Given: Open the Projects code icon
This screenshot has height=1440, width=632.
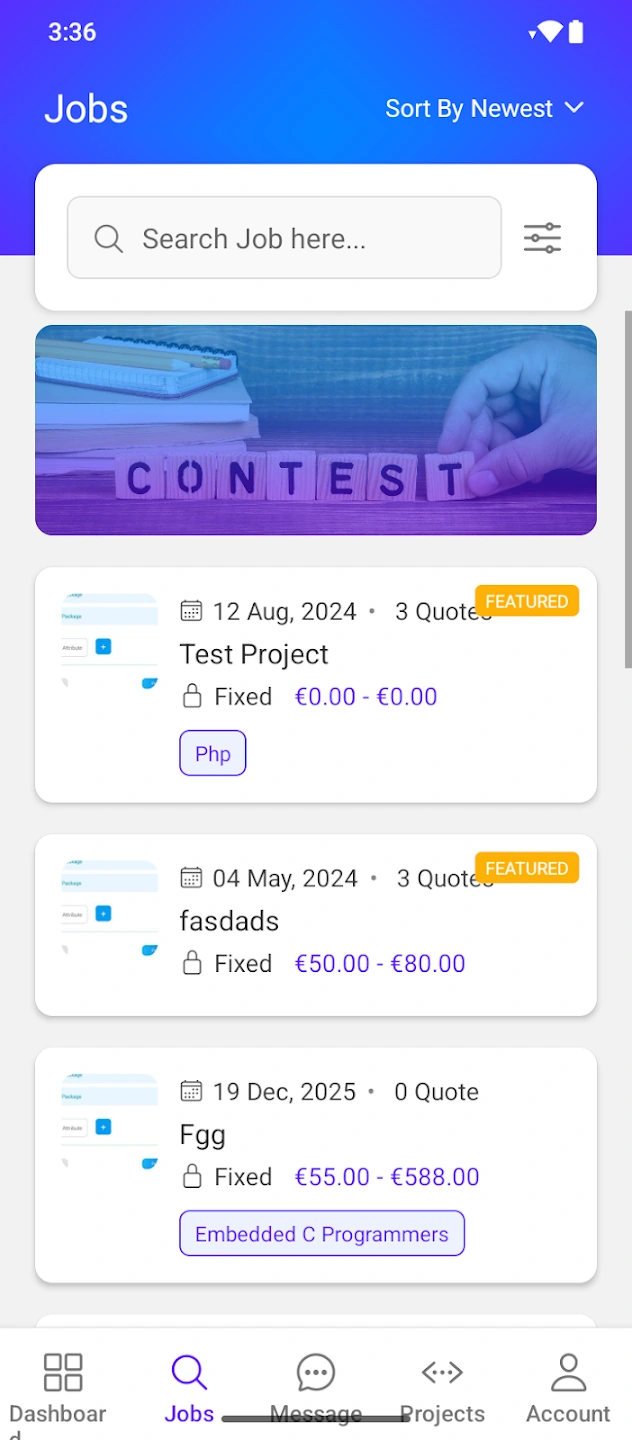Looking at the screenshot, I should (x=442, y=1372).
